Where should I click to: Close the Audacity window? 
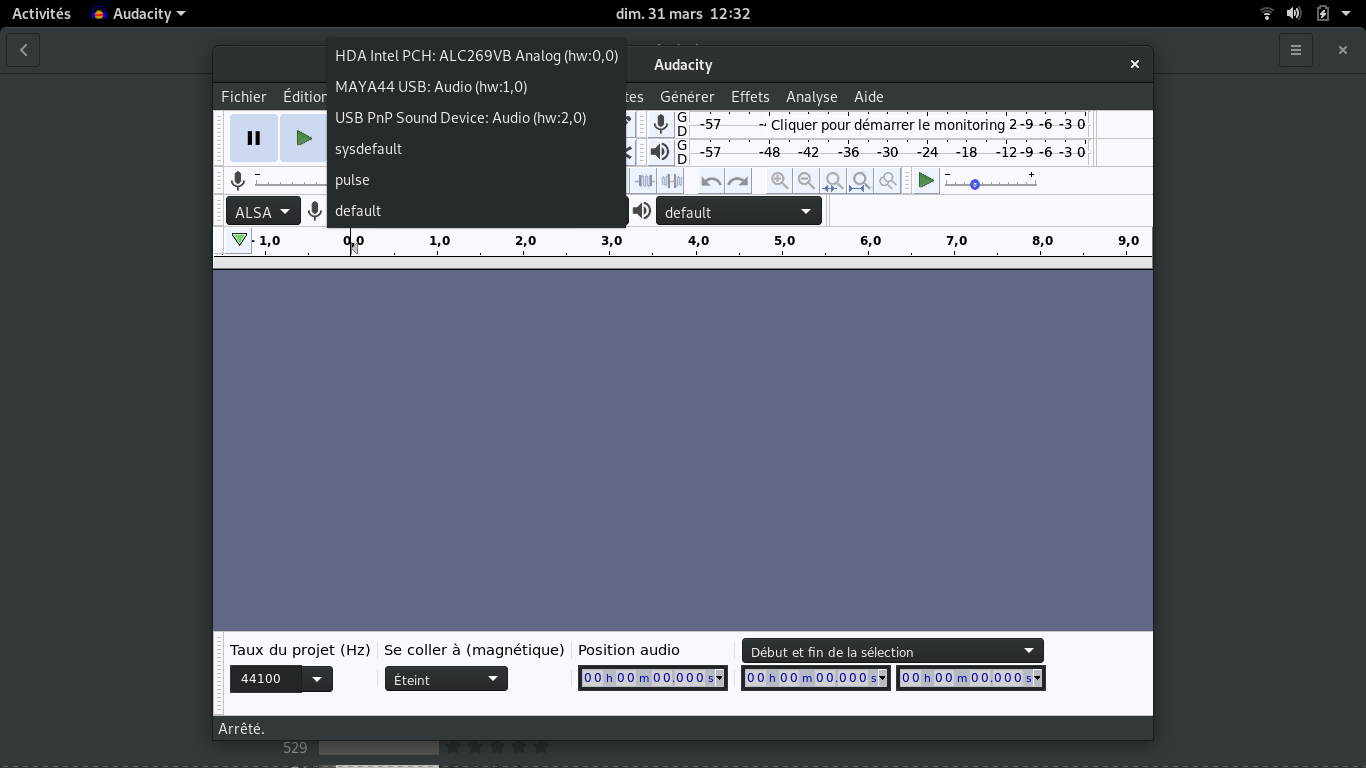pyautogui.click(x=1135, y=64)
